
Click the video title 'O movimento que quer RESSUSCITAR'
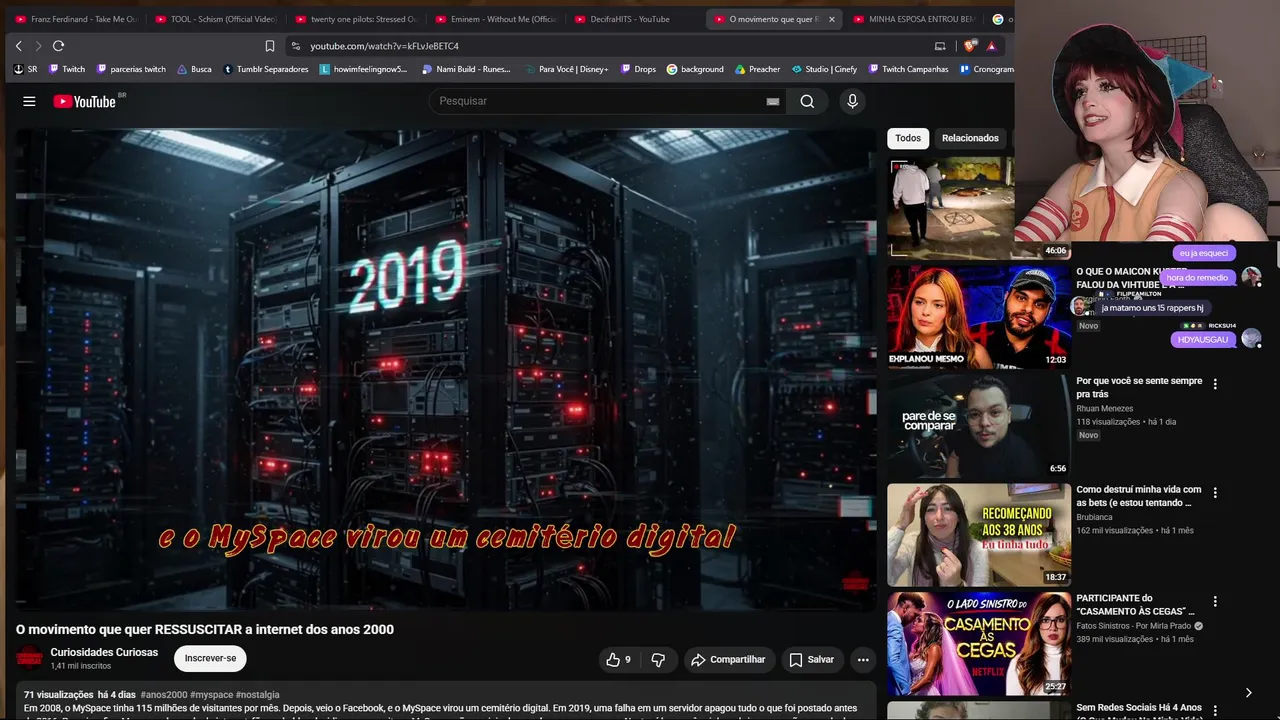pyautogui.click(x=205, y=629)
